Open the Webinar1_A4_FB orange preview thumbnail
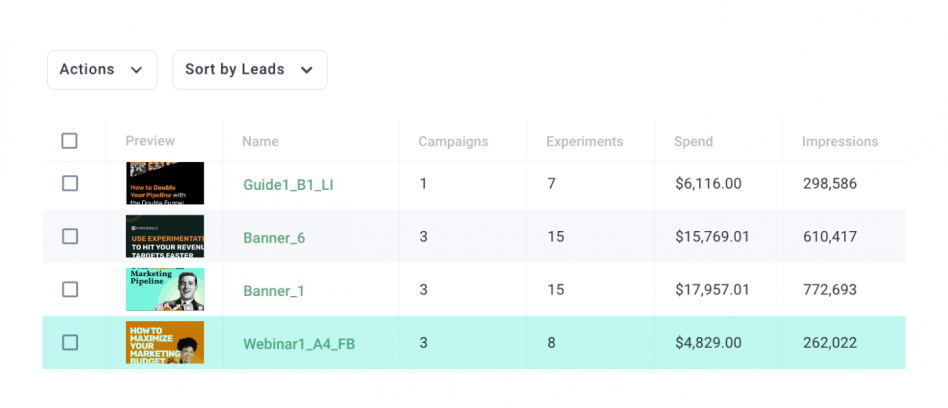This screenshot has height=408, width=948. point(165,342)
